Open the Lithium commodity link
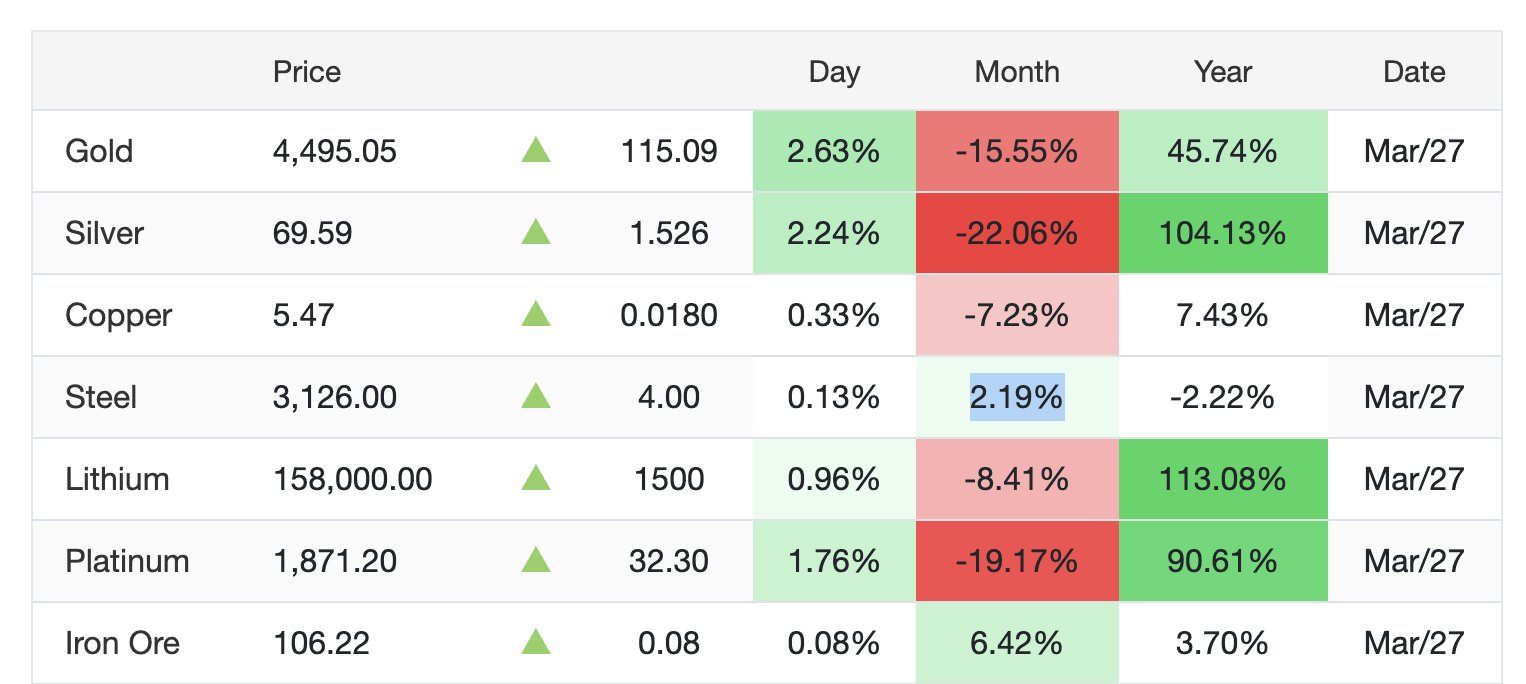 click(117, 480)
